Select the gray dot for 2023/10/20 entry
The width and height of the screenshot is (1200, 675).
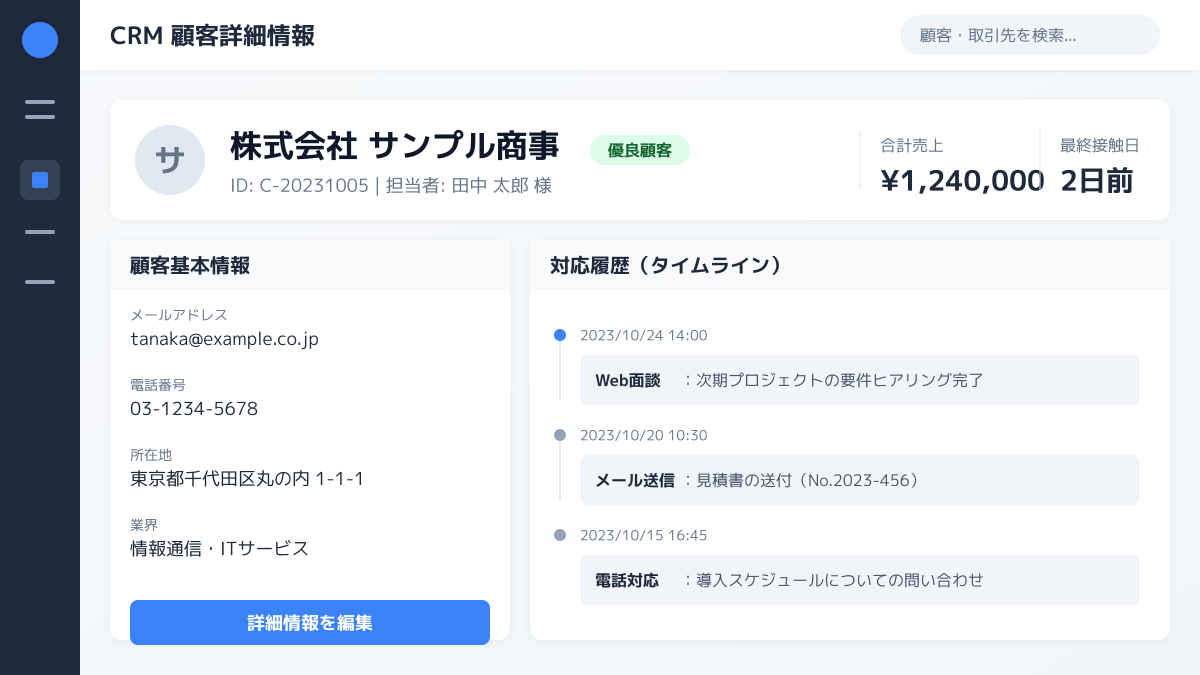560,435
